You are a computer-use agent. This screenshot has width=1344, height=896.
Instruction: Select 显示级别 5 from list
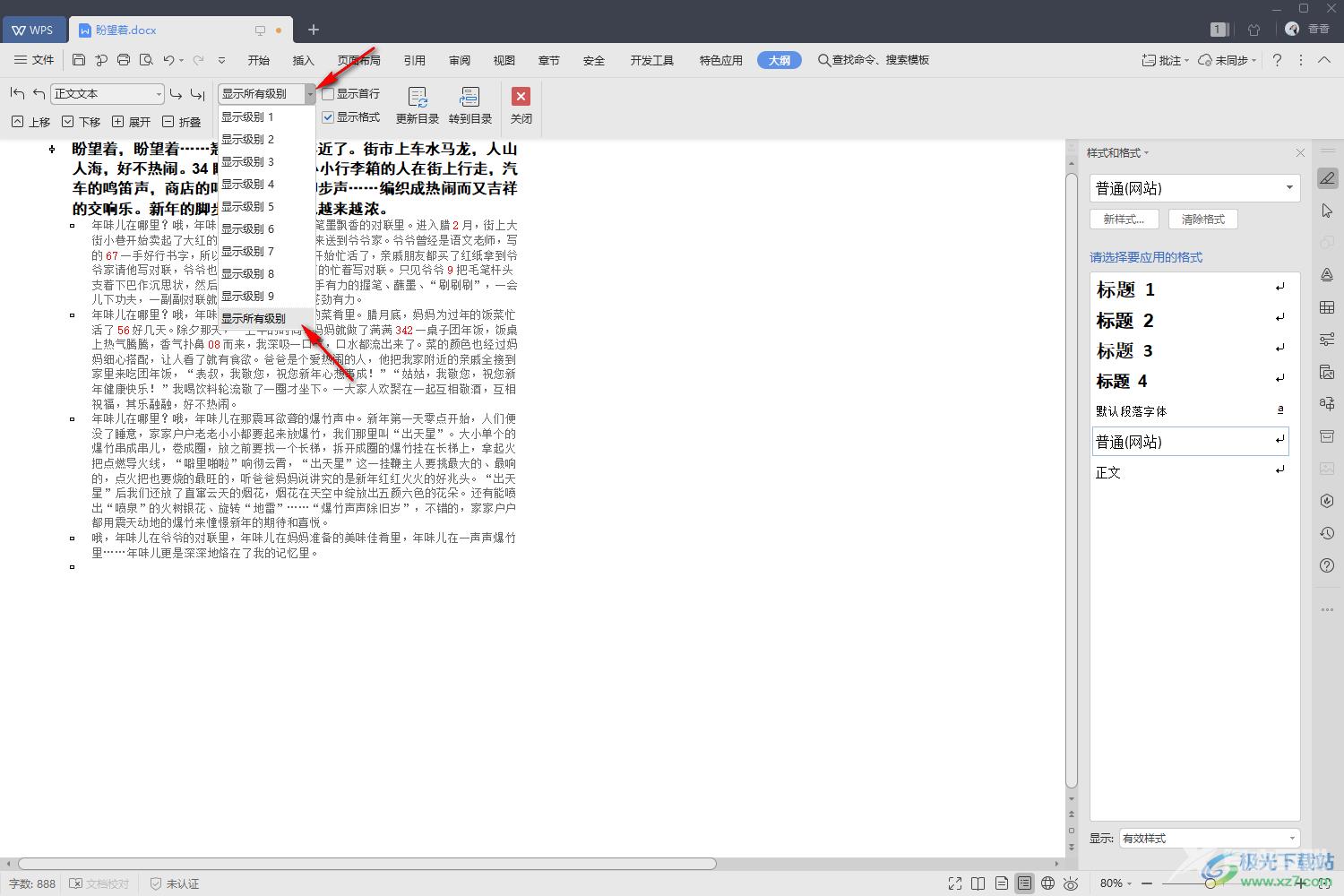266,207
